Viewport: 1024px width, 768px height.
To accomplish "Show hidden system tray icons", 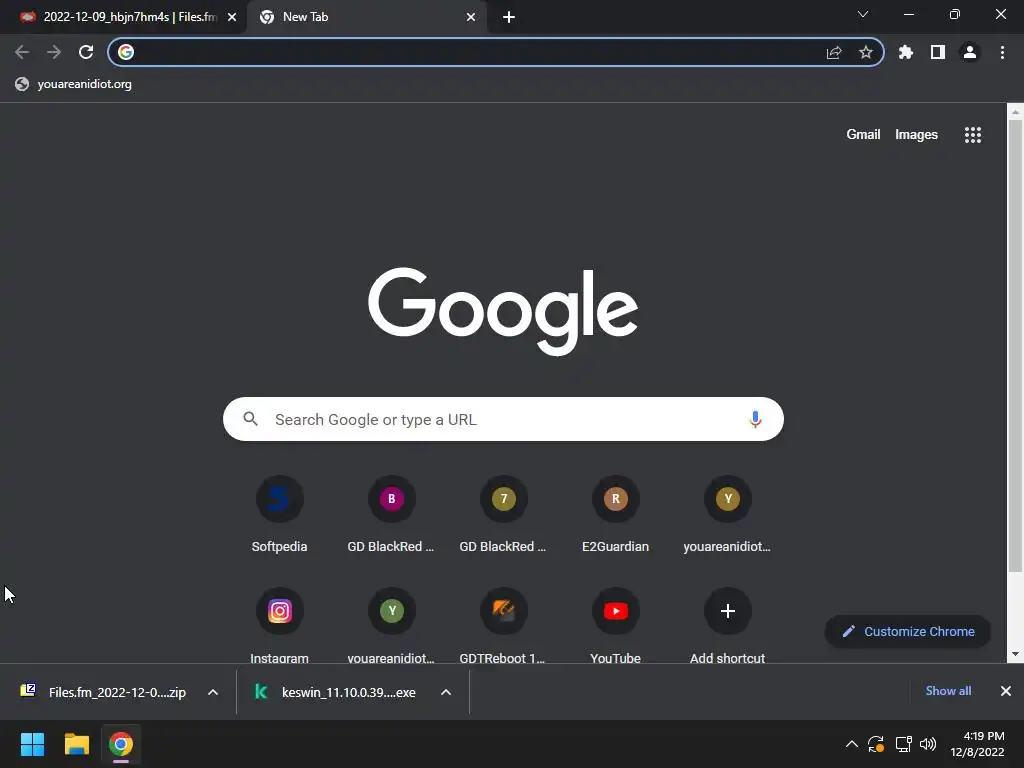I will (852, 744).
